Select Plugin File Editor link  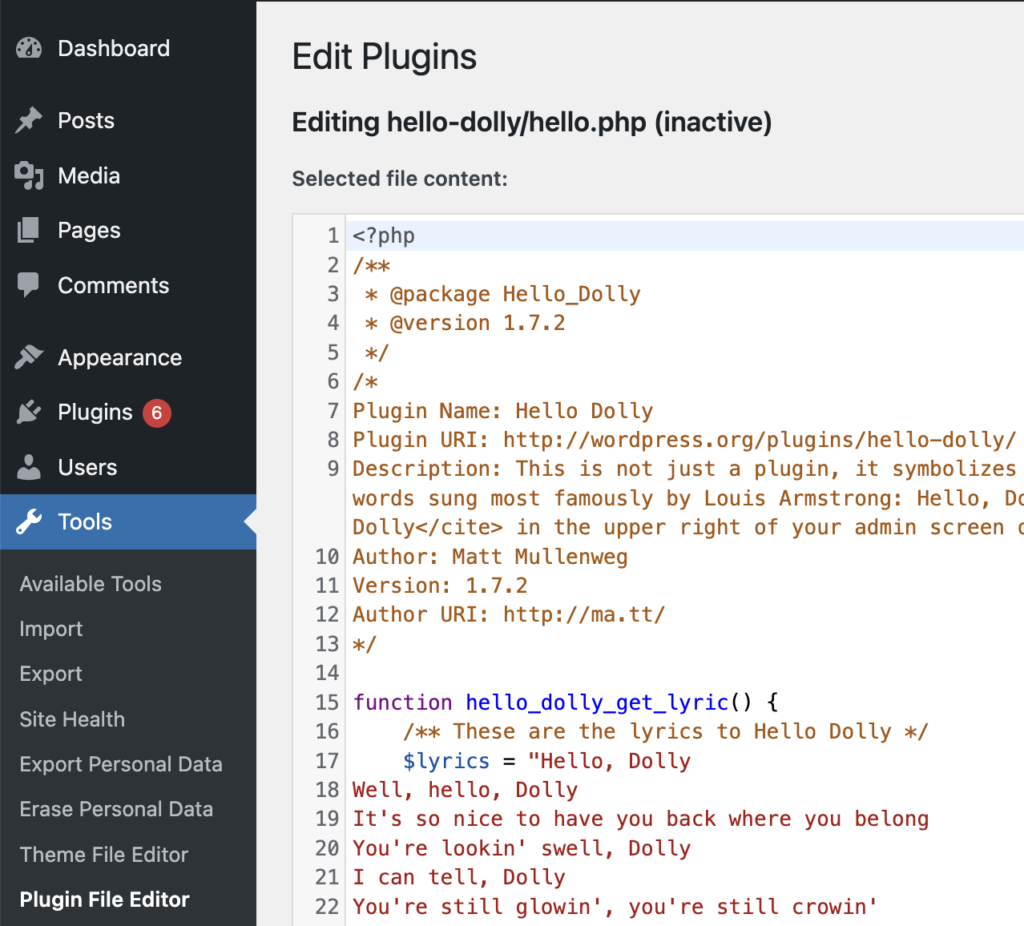(104, 899)
